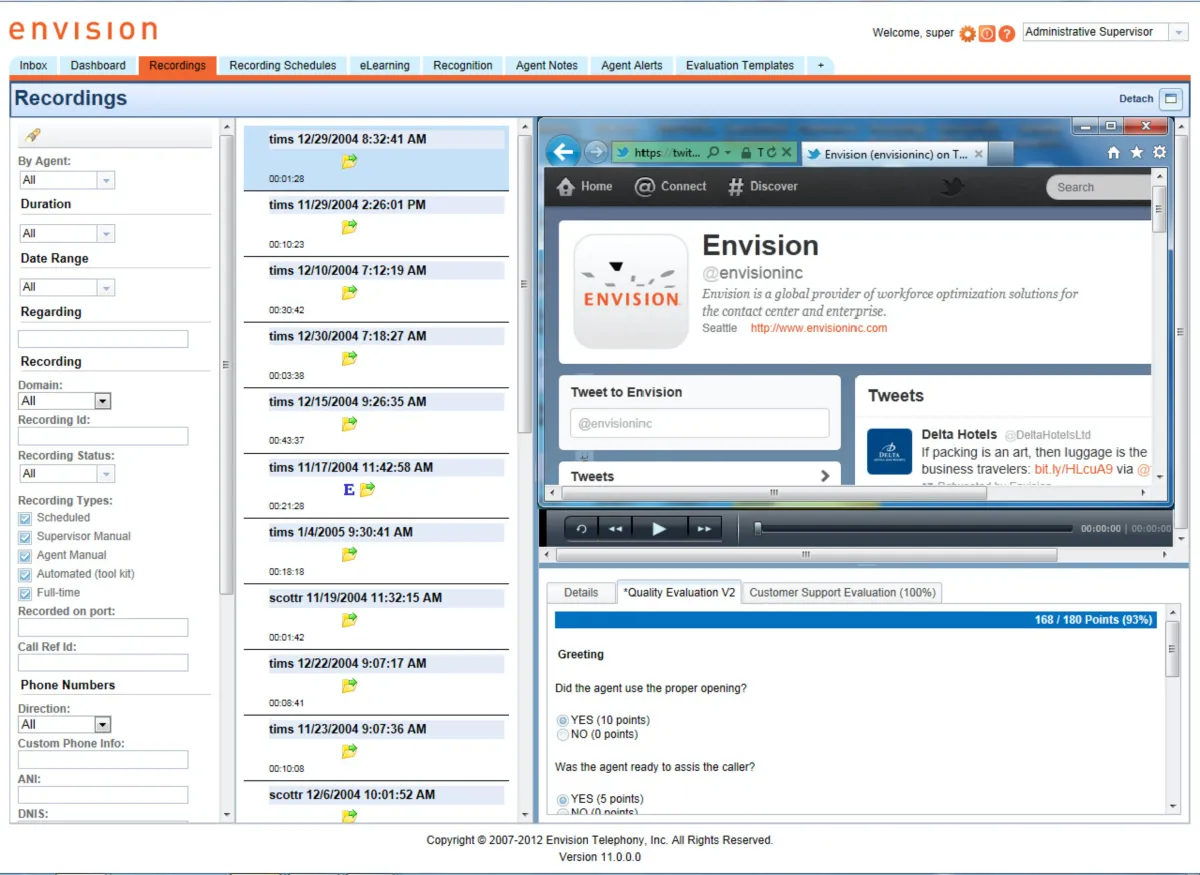Open the By Agent dropdown
The height and width of the screenshot is (875, 1200).
(106, 180)
